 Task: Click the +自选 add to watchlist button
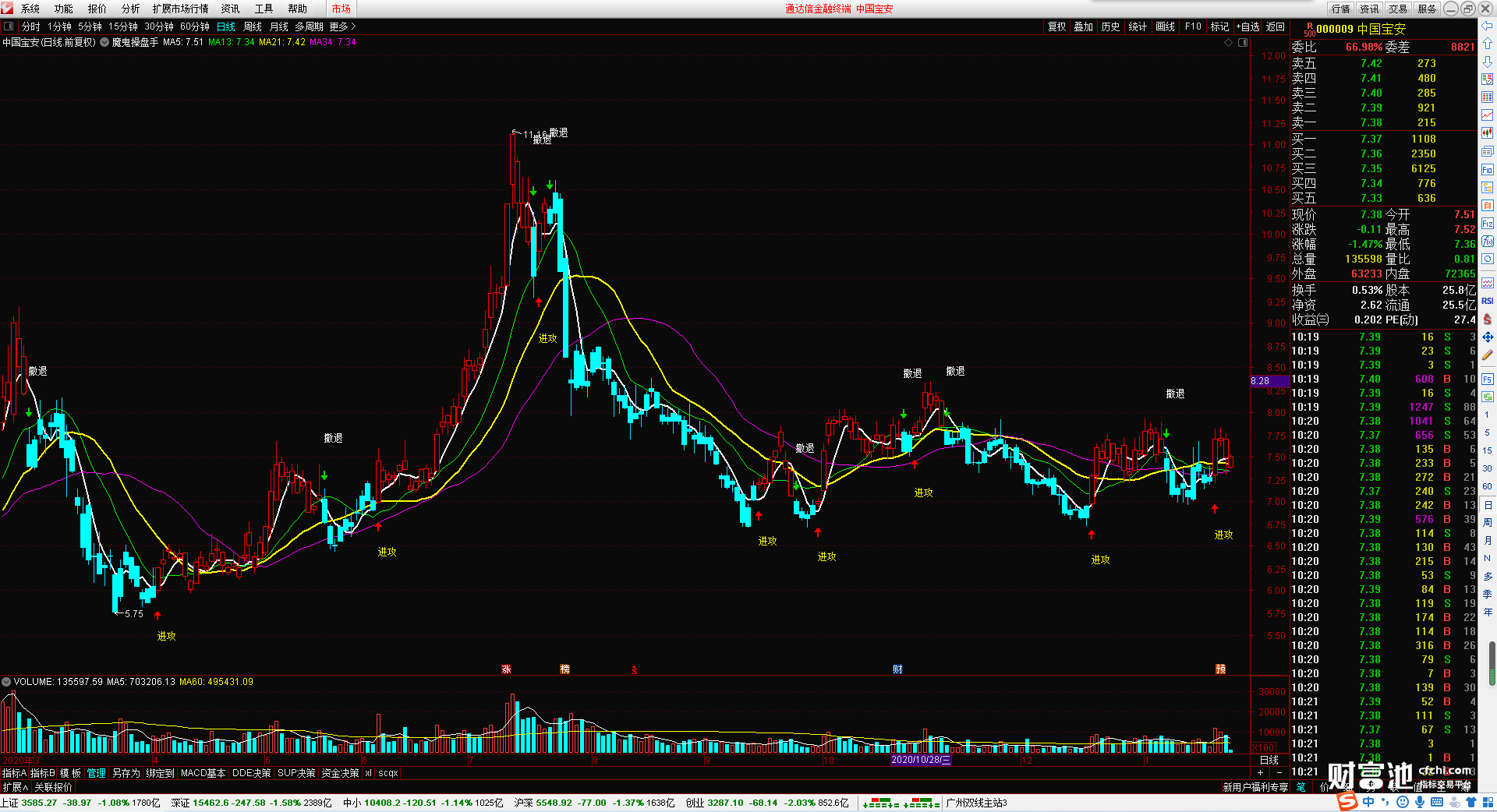tap(1248, 26)
